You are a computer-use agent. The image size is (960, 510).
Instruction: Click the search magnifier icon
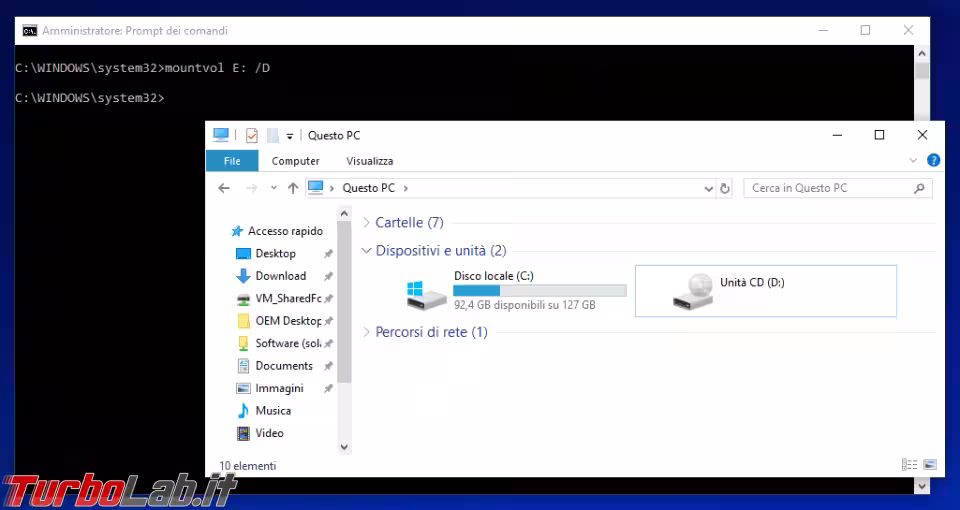pos(919,189)
